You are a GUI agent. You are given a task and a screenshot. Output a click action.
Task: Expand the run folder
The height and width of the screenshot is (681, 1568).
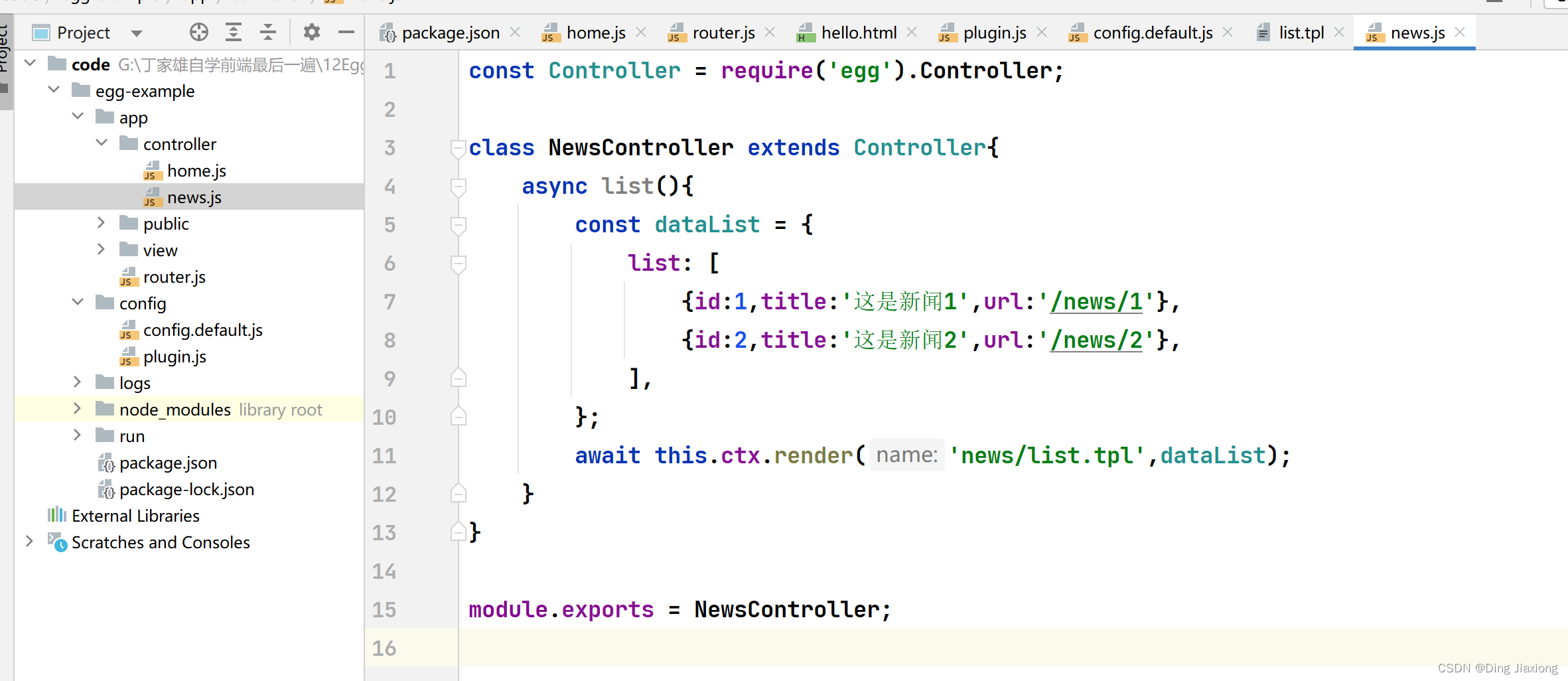[78, 435]
